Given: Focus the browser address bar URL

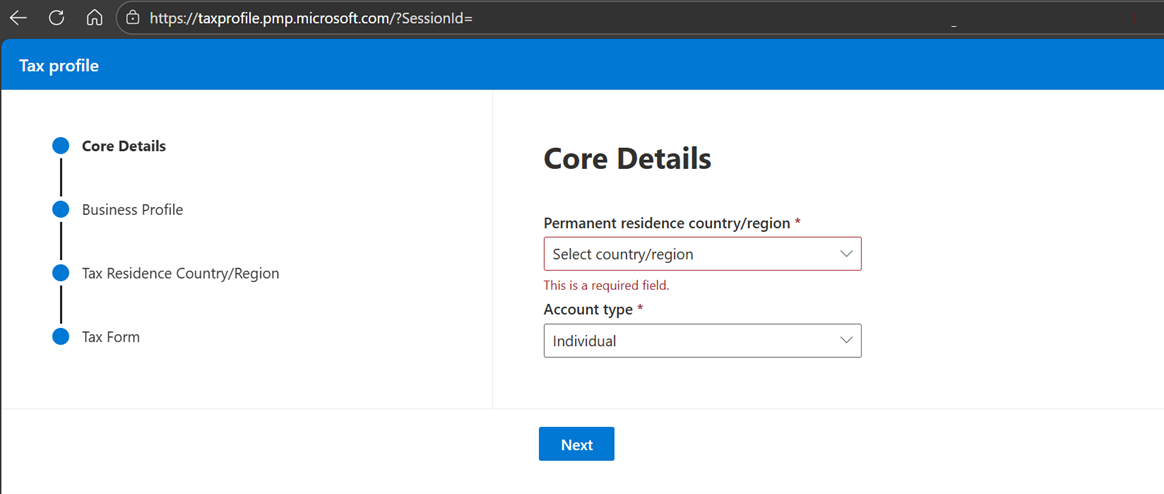Looking at the screenshot, I should 310,18.
